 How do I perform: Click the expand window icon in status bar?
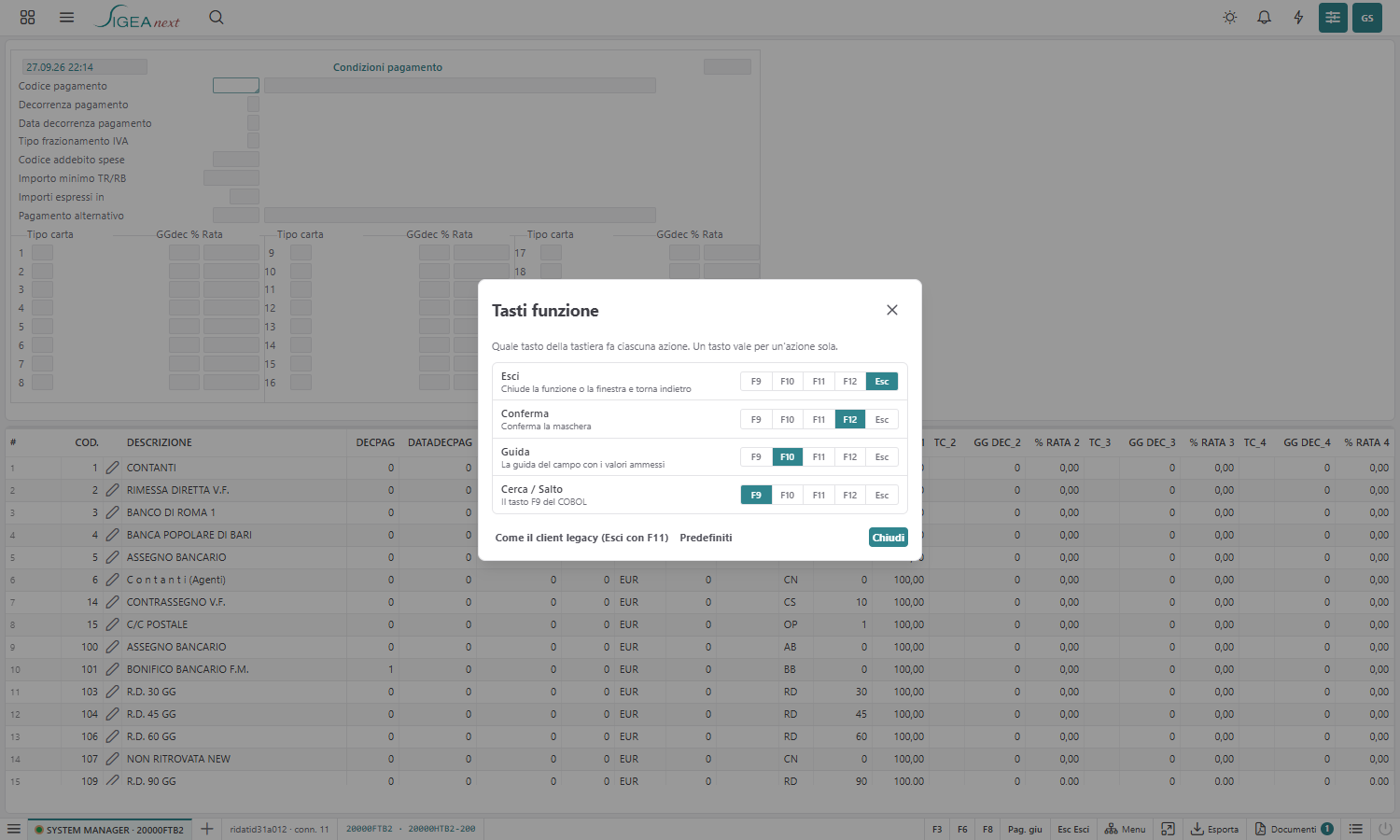[x=1168, y=829]
